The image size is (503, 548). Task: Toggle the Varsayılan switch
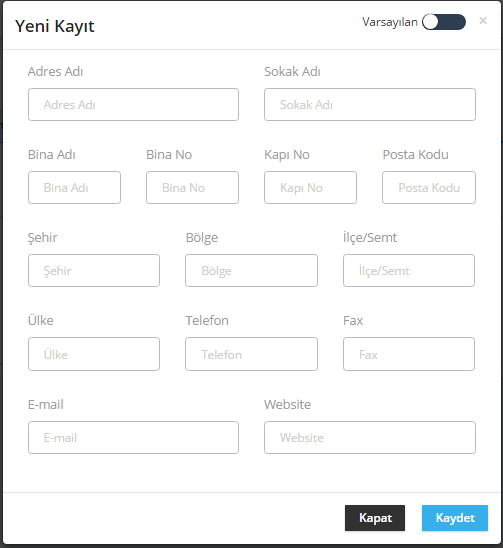pyautogui.click(x=444, y=22)
